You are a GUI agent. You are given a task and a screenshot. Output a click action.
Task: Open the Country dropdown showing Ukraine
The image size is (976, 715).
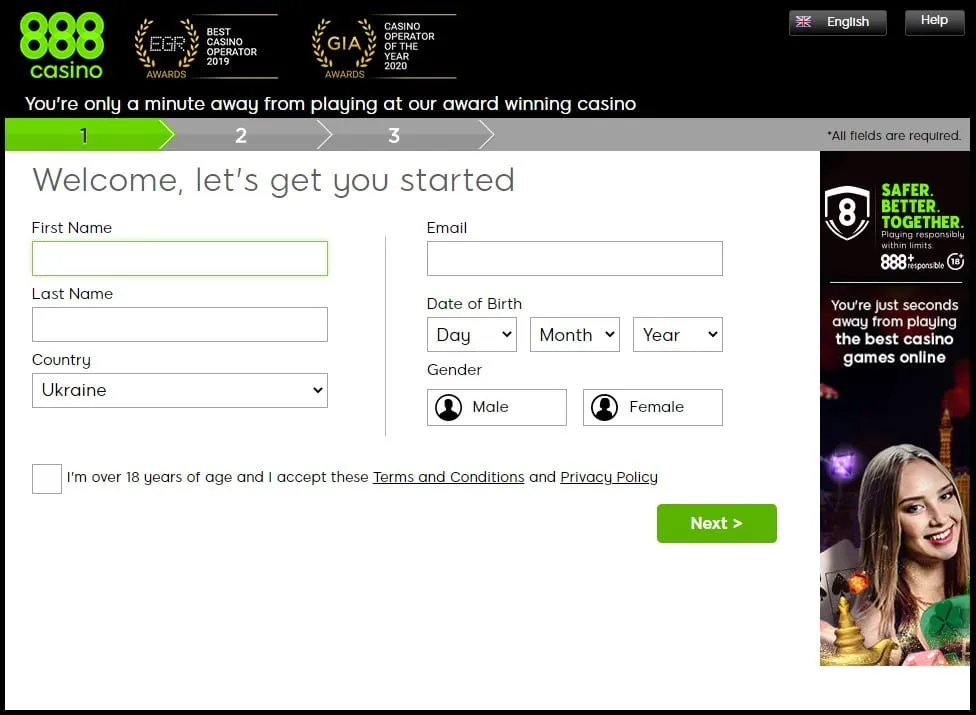point(180,390)
